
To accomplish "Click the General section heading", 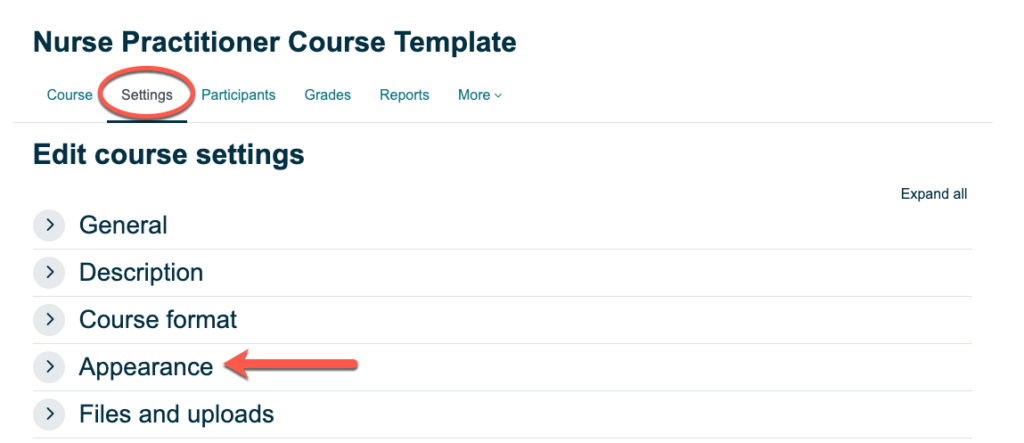I will pos(123,225).
